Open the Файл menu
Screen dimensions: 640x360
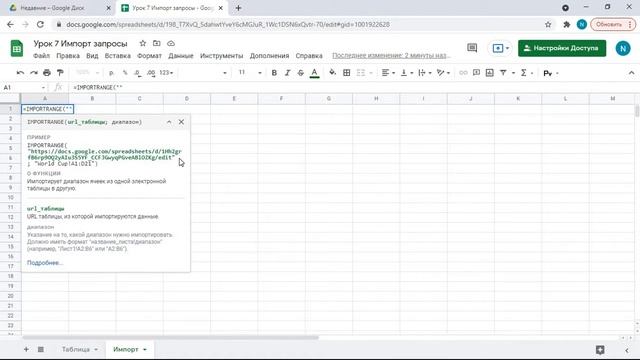pos(41,56)
